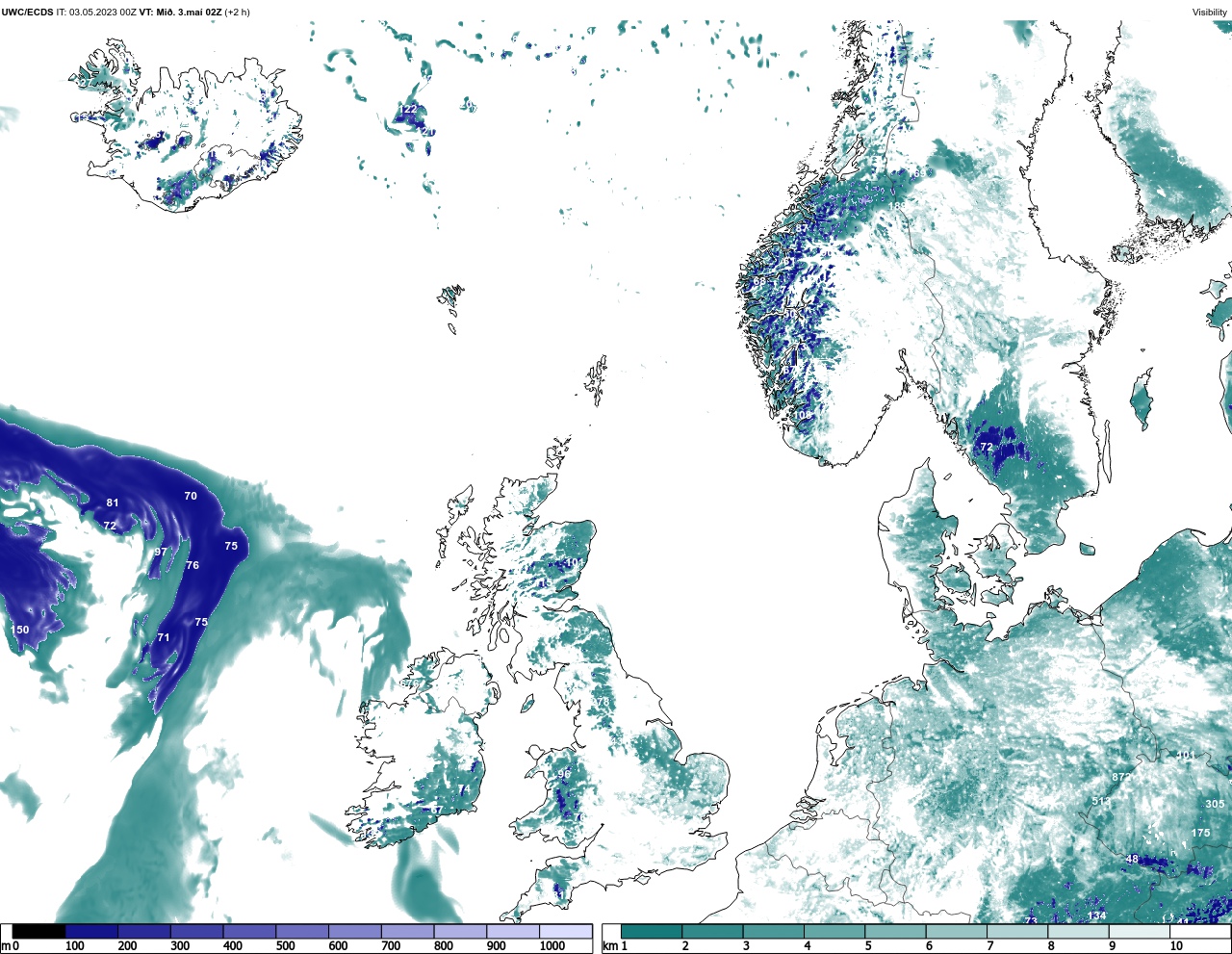Click the "150" visibility value over the Atlantic
The height and width of the screenshot is (954, 1232).
click(19, 630)
